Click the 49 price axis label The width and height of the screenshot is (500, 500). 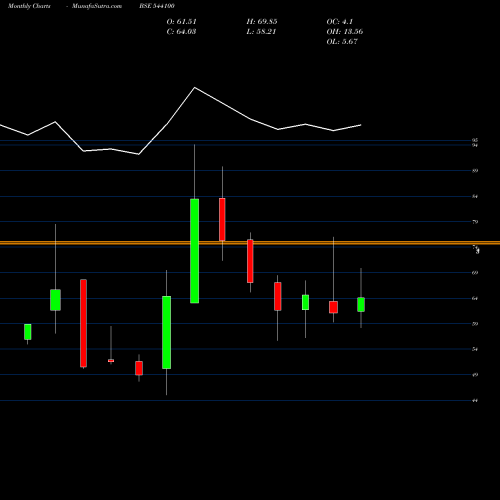[x=475, y=375]
